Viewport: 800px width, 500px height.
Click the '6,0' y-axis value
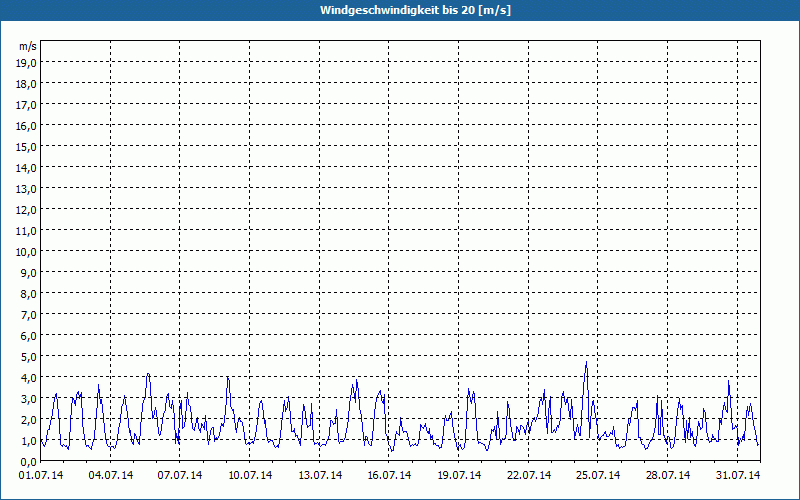point(29,336)
